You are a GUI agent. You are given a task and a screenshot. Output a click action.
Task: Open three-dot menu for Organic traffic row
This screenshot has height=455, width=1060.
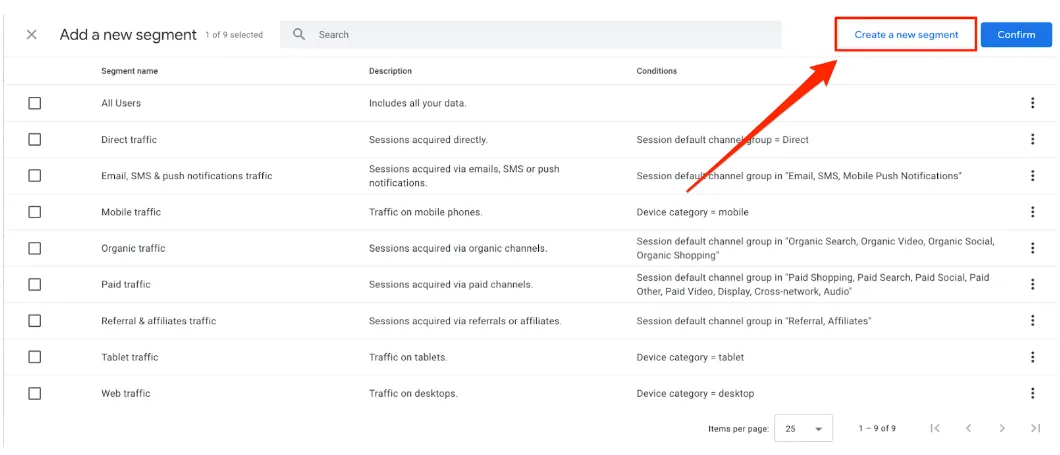coord(1032,248)
